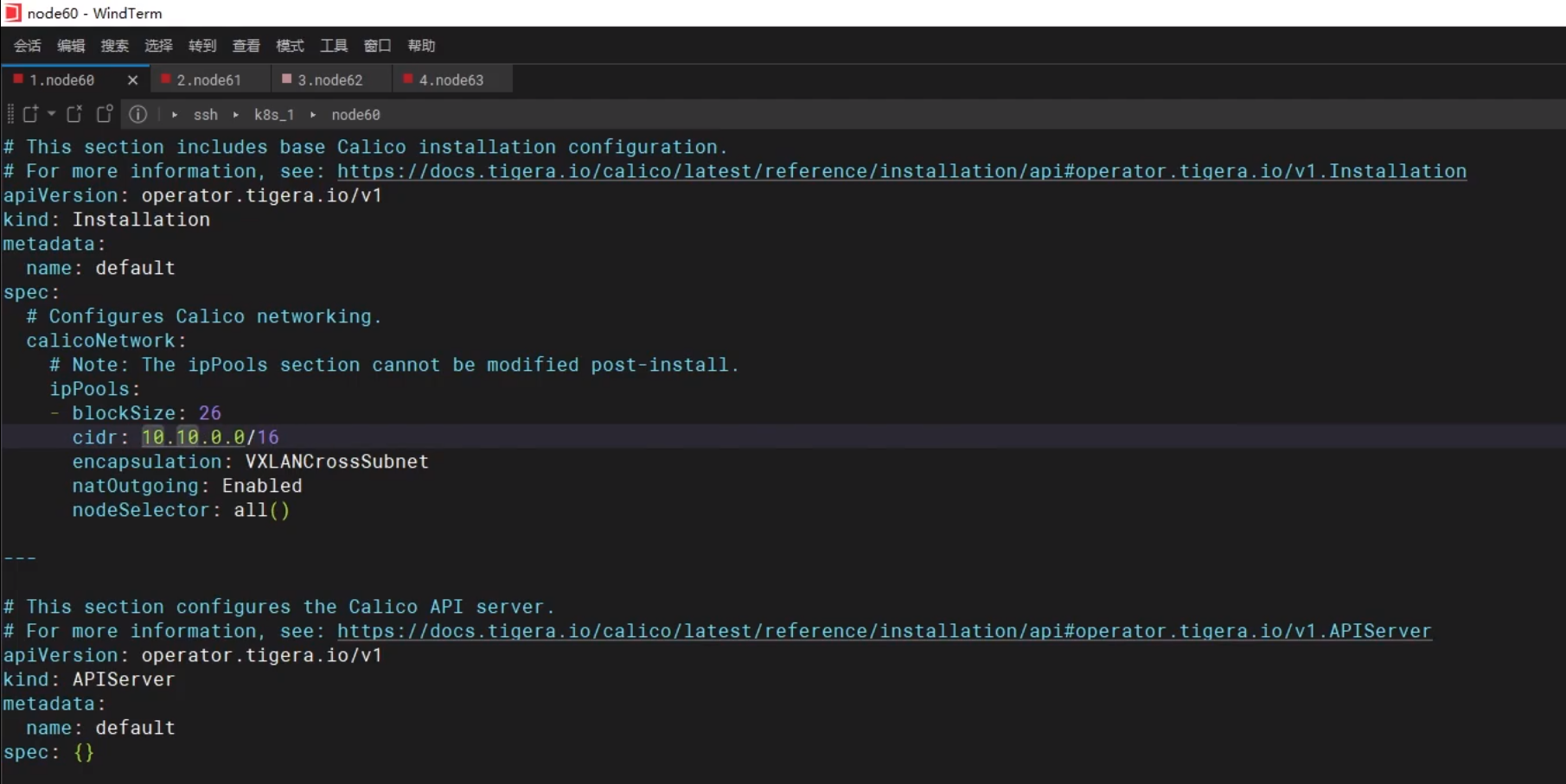Viewport: 1566px width, 784px height.
Task: Open the 会话 menu
Action: coord(28,46)
